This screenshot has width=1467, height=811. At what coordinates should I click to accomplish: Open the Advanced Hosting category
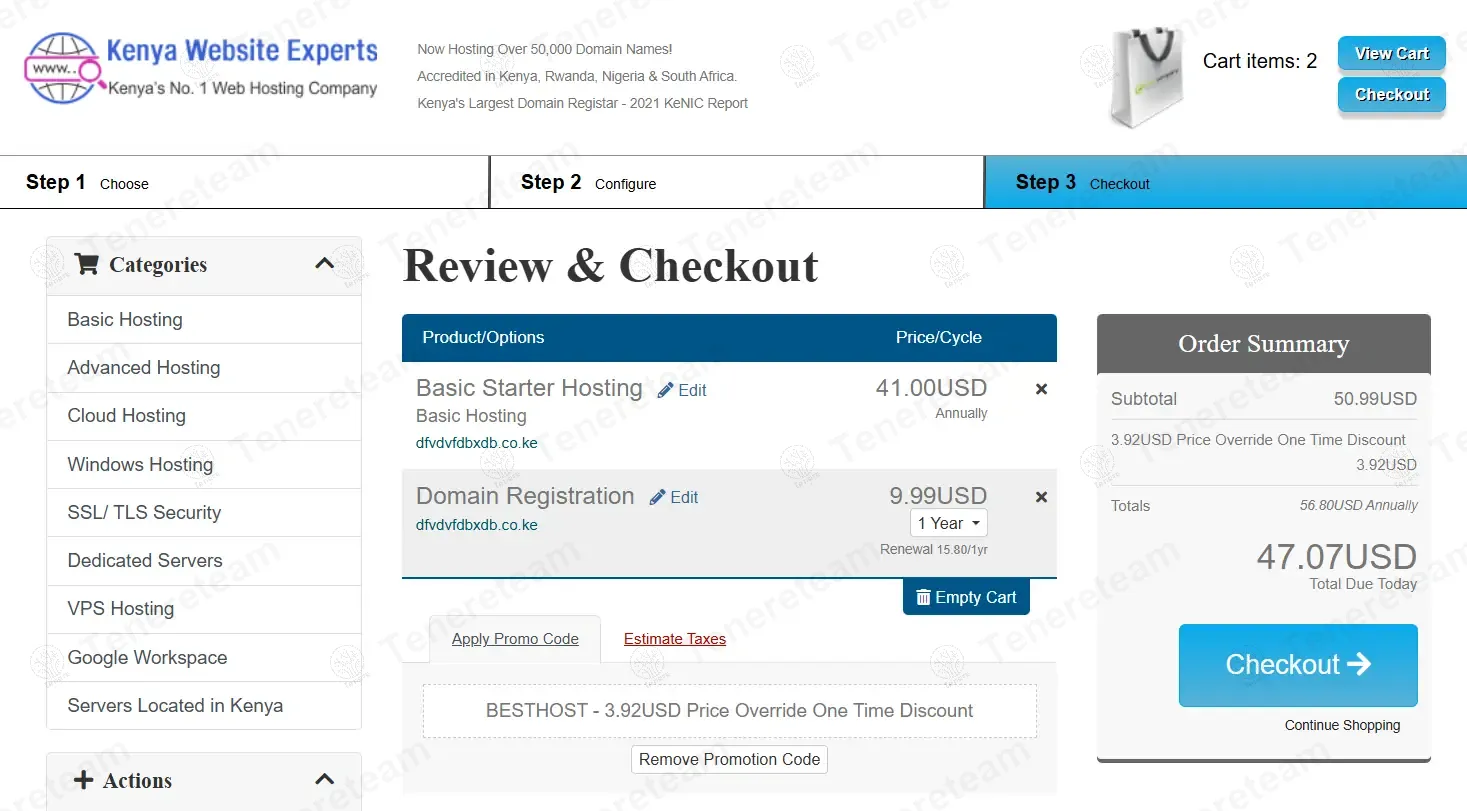coord(204,368)
